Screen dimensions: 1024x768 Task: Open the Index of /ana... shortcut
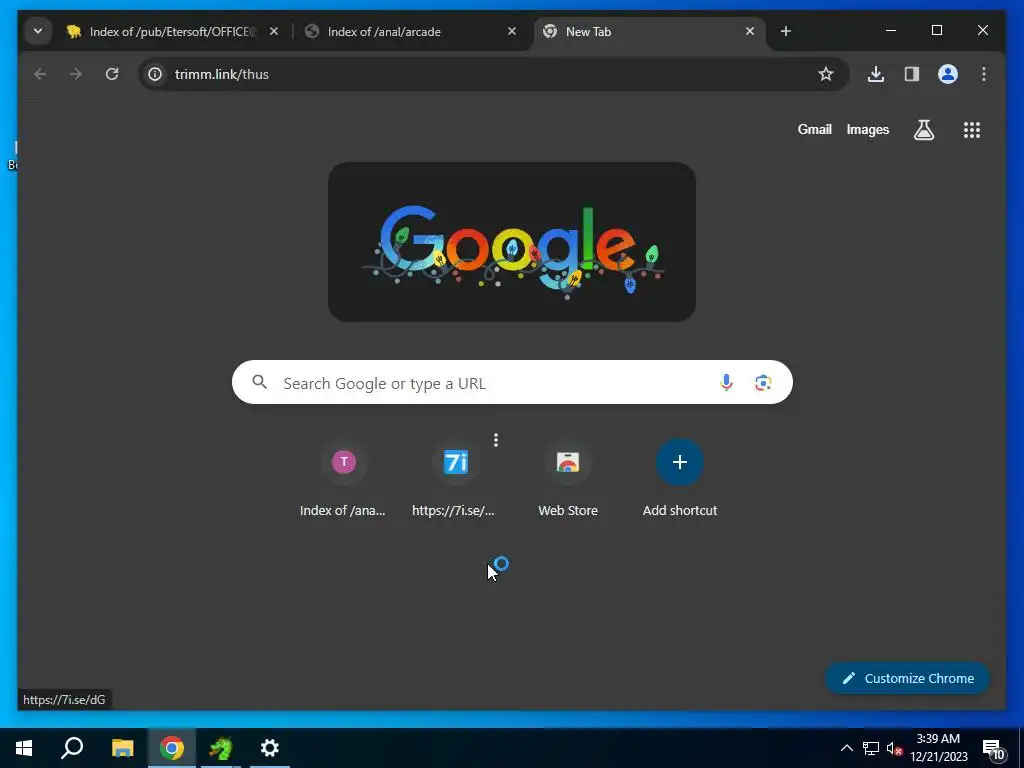coord(344,479)
